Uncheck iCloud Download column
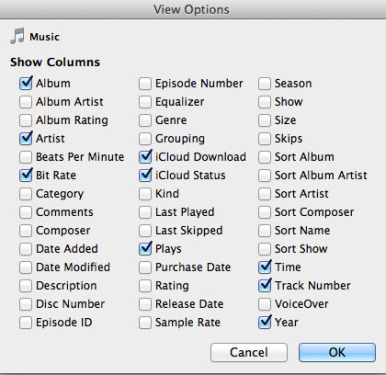386x375 pixels. coord(145,157)
